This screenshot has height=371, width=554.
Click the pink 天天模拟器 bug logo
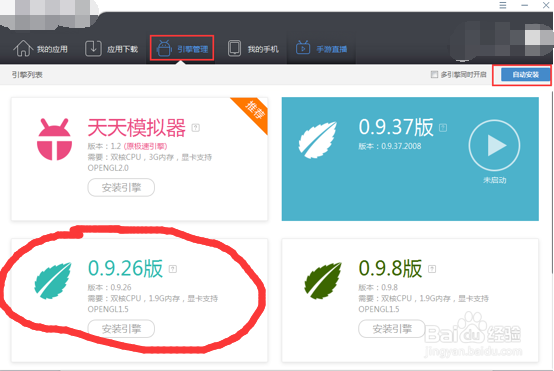[54, 139]
